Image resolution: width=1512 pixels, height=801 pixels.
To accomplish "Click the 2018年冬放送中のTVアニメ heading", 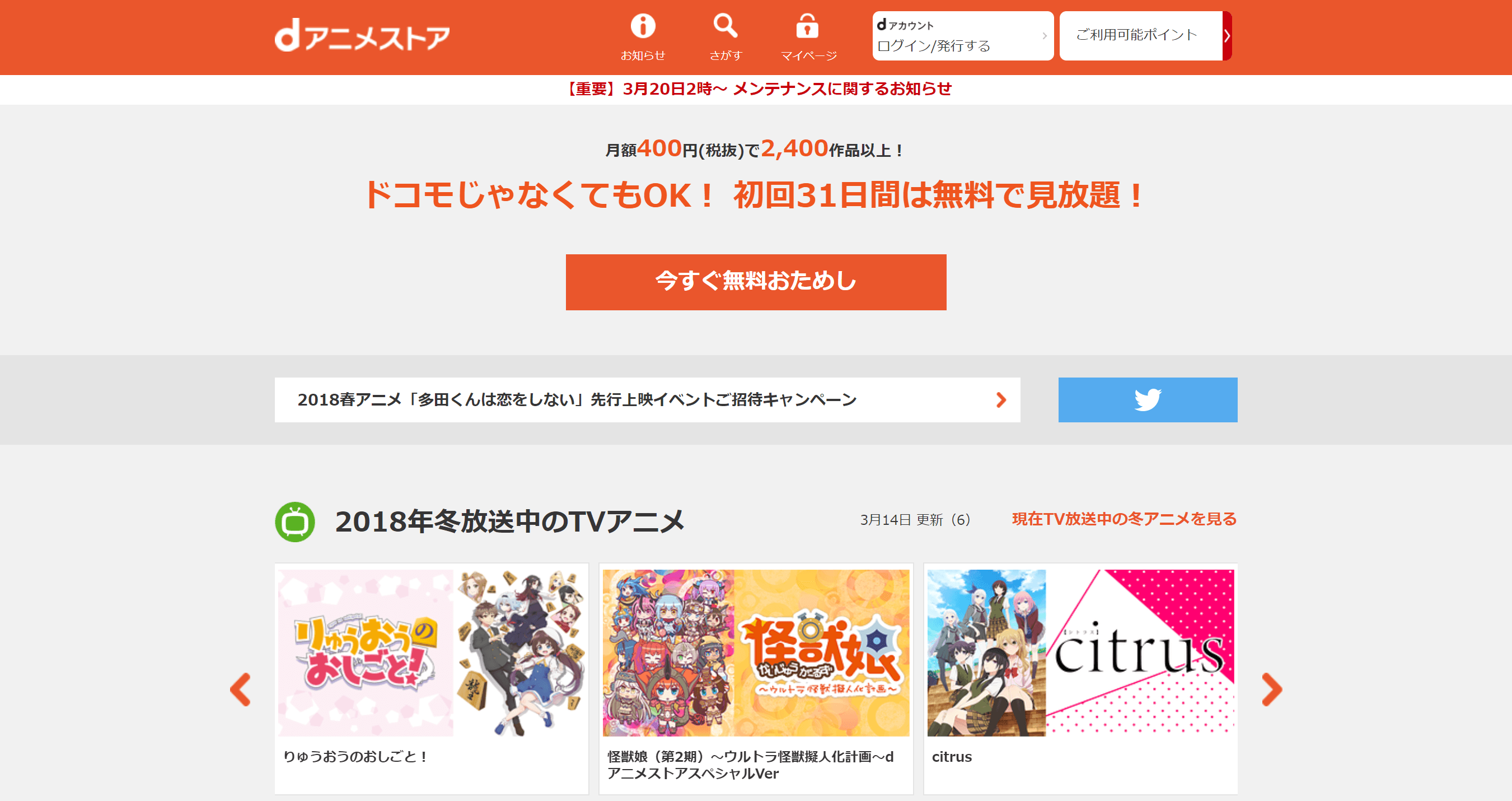I will pos(509,521).
